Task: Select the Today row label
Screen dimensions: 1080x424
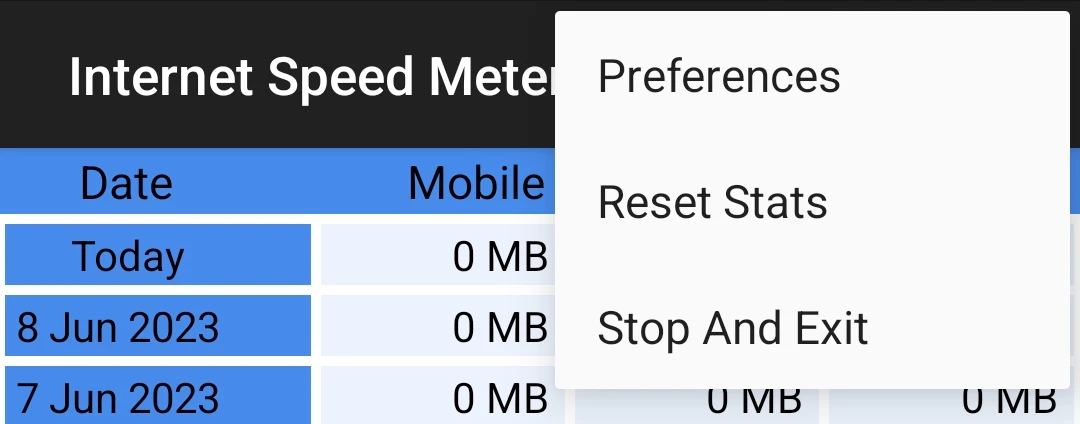Action: click(158, 254)
